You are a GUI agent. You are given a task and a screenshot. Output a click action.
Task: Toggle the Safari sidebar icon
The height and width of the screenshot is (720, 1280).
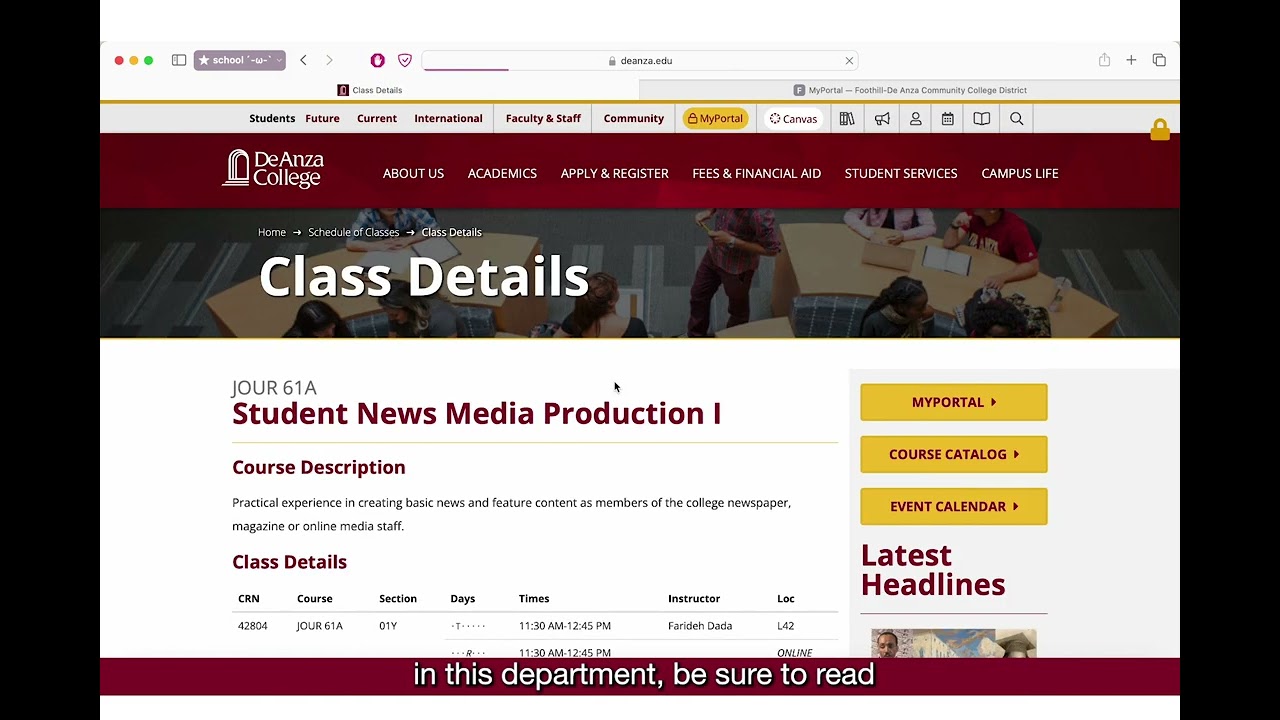(x=179, y=60)
